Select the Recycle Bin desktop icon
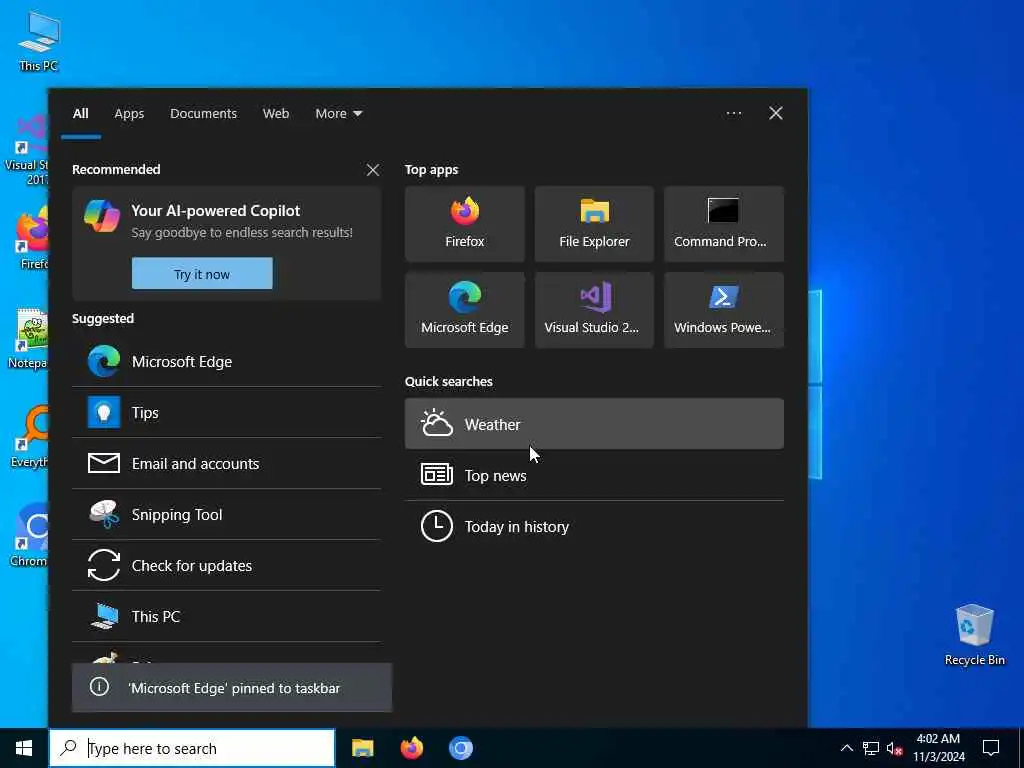Viewport: 1024px width, 768px height. tap(974, 635)
